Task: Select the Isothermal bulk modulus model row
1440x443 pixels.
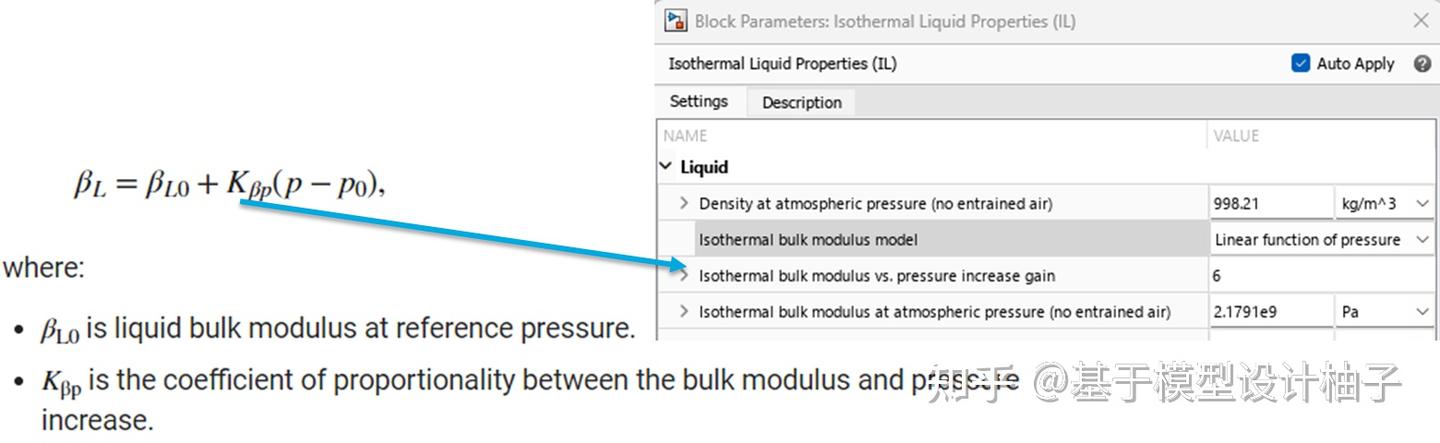Action: coord(808,239)
